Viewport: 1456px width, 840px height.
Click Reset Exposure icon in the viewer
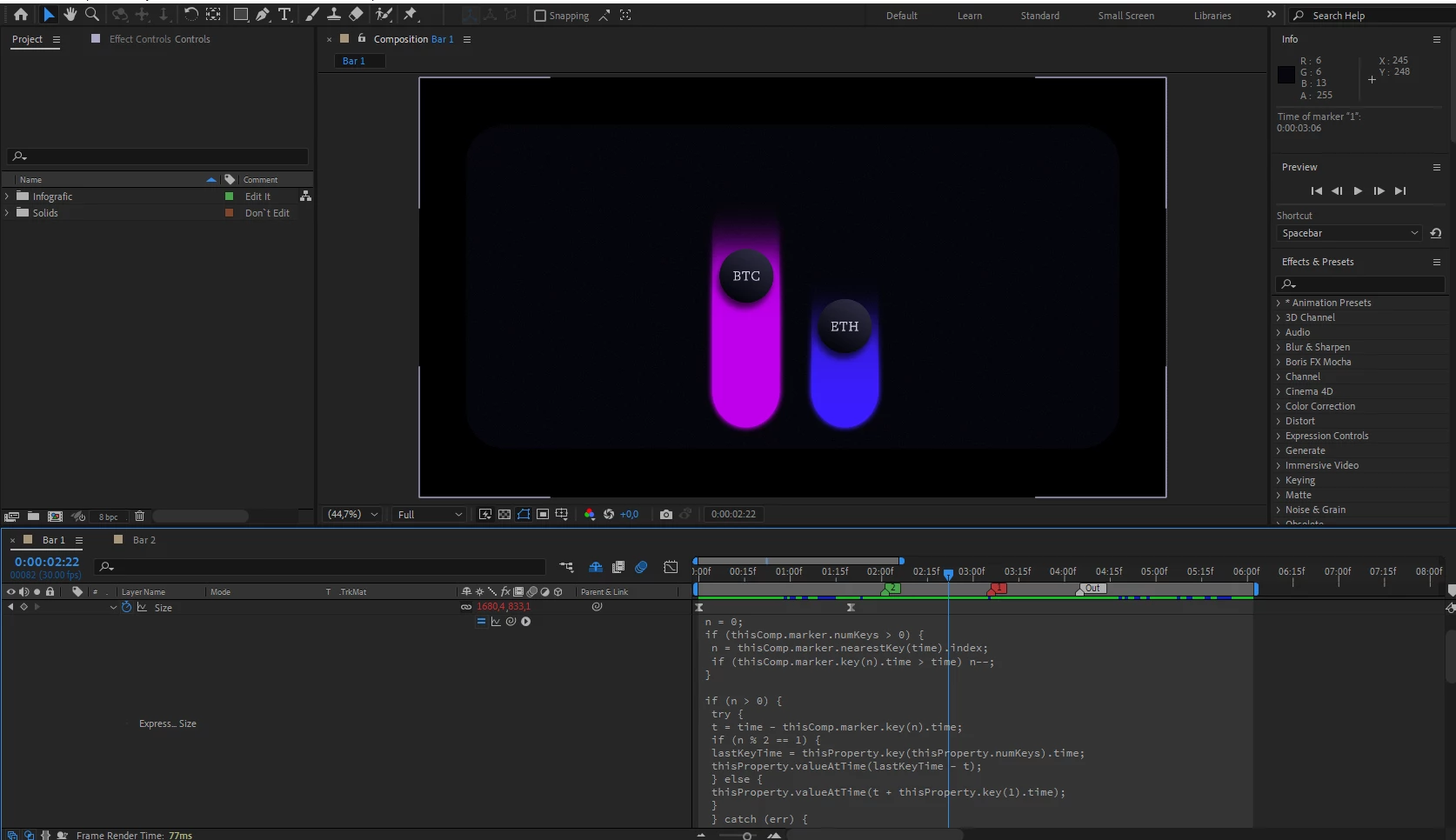click(x=609, y=515)
